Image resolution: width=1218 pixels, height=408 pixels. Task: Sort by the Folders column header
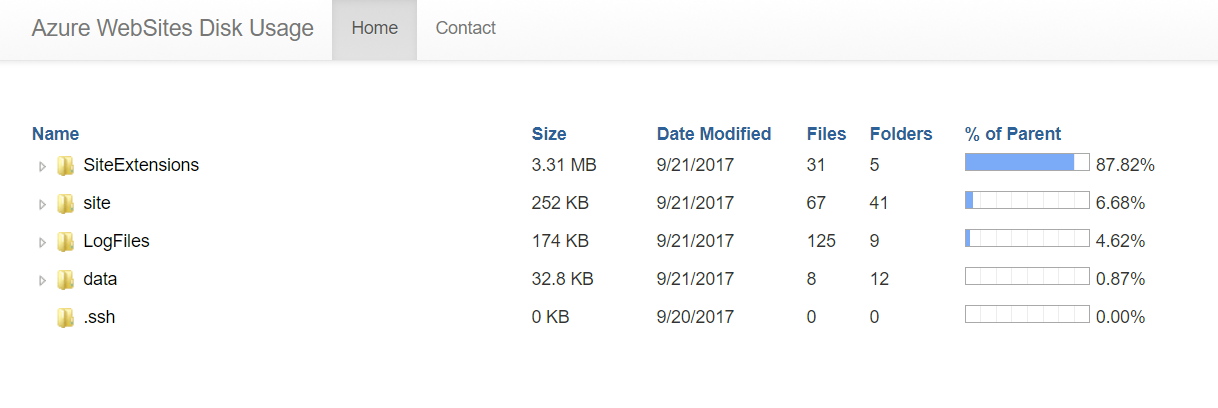[x=901, y=134]
